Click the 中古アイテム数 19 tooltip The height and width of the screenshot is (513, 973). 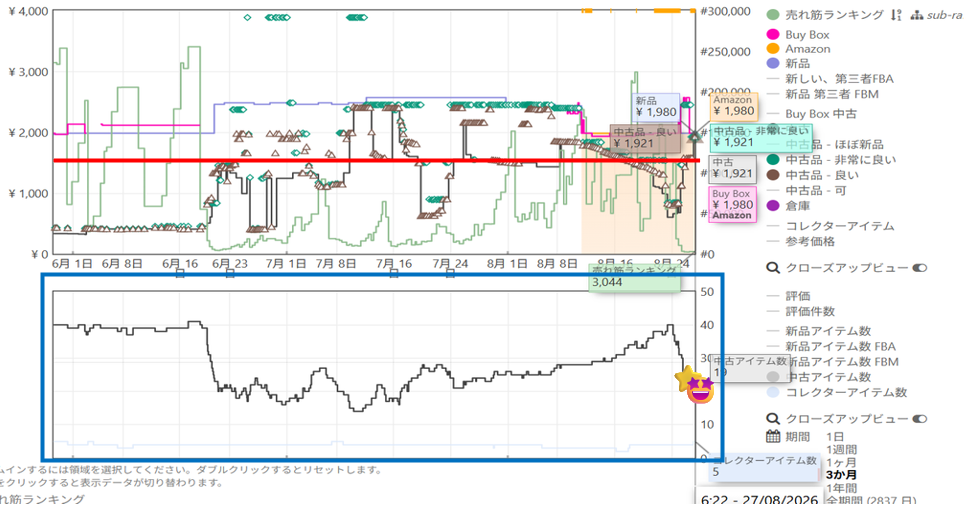click(x=750, y=366)
